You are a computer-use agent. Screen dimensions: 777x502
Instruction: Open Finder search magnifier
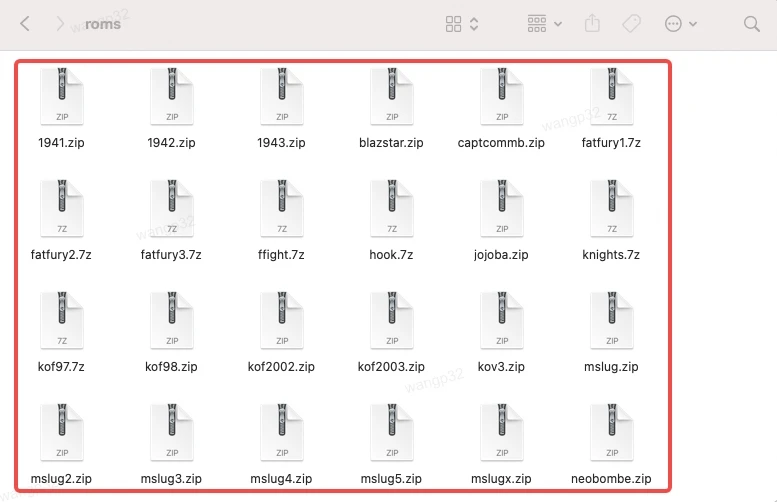pyautogui.click(x=751, y=24)
